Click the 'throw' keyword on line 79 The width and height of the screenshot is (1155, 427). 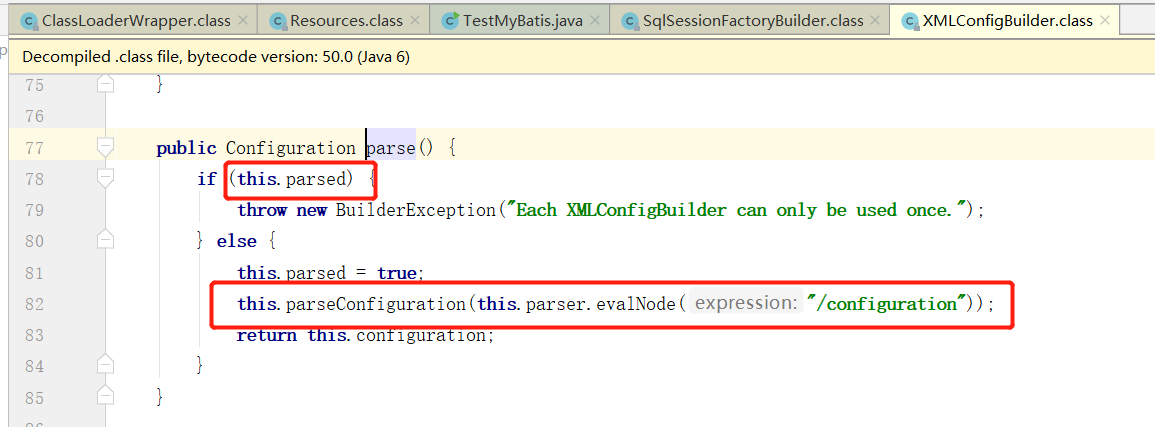pos(262,211)
